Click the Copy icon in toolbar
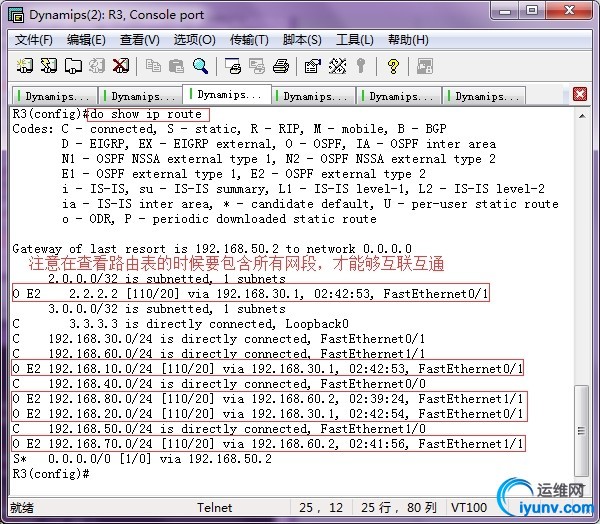The width and height of the screenshot is (600, 524). coord(153,66)
